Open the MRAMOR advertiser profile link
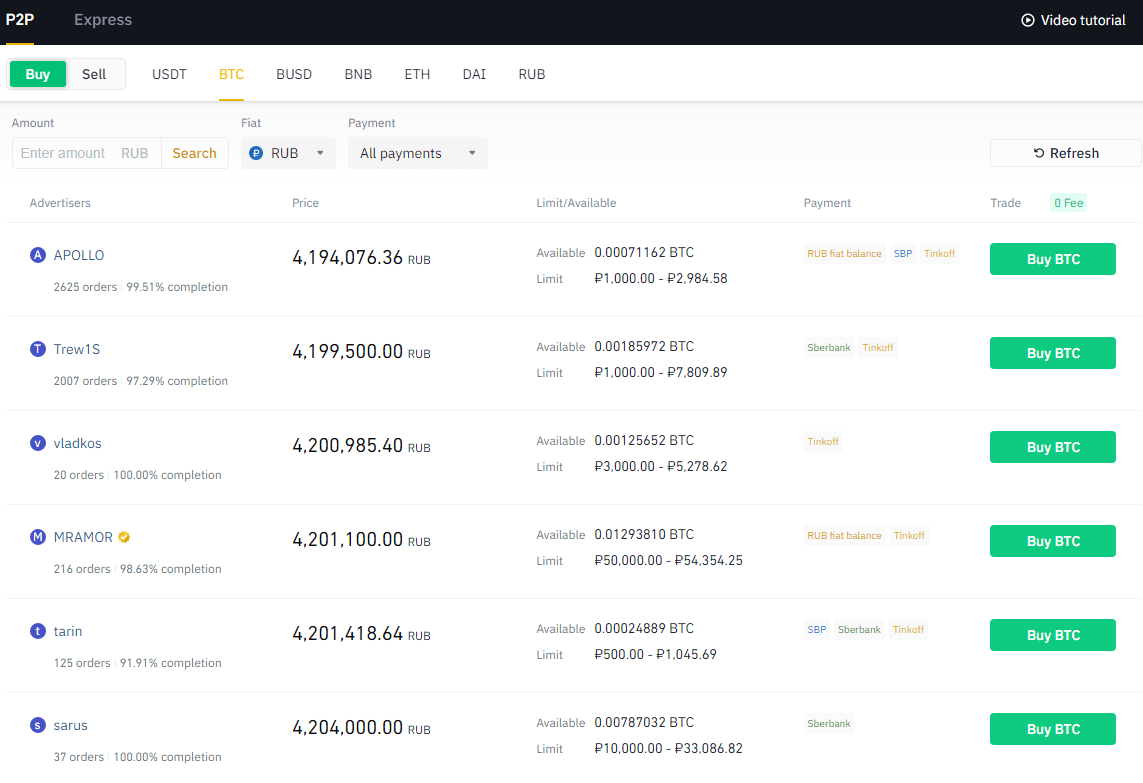Viewport: 1143px width, 783px height. (x=83, y=537)
